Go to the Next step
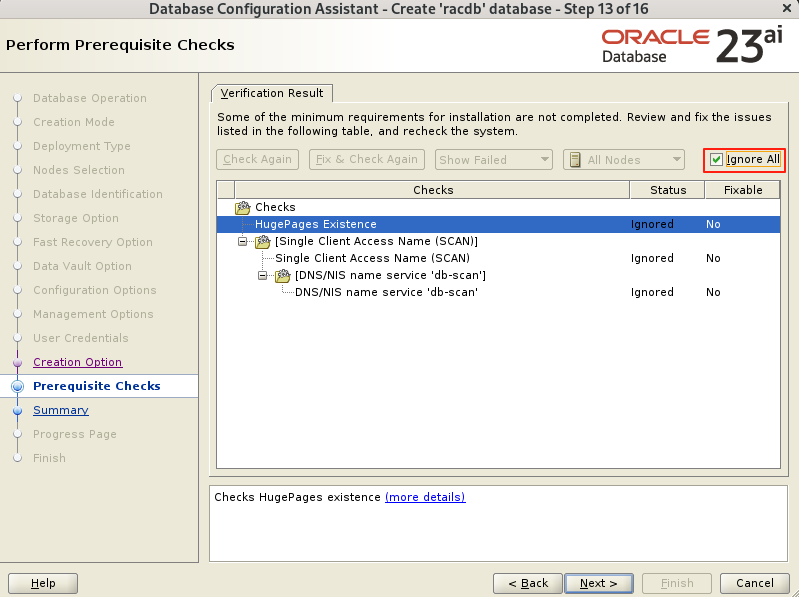This screenshot has height=597, width=799. pos(599,583)
